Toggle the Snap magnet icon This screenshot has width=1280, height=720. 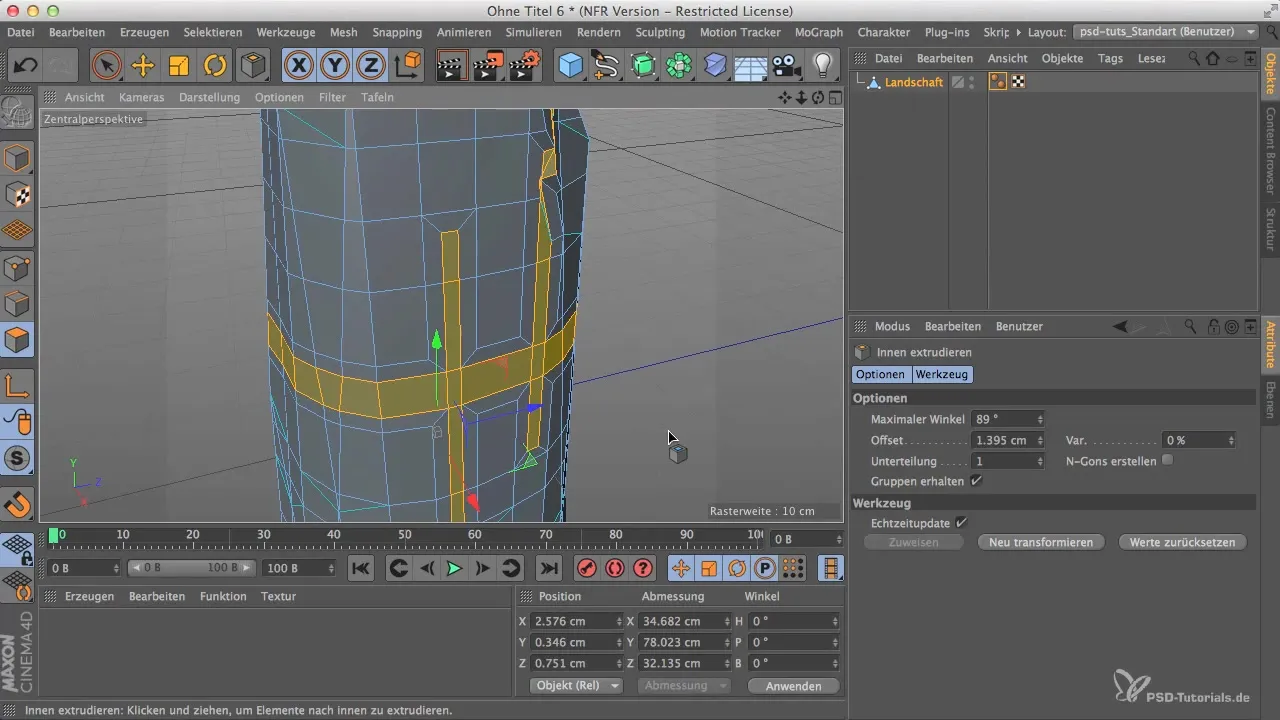pos(18,504)
